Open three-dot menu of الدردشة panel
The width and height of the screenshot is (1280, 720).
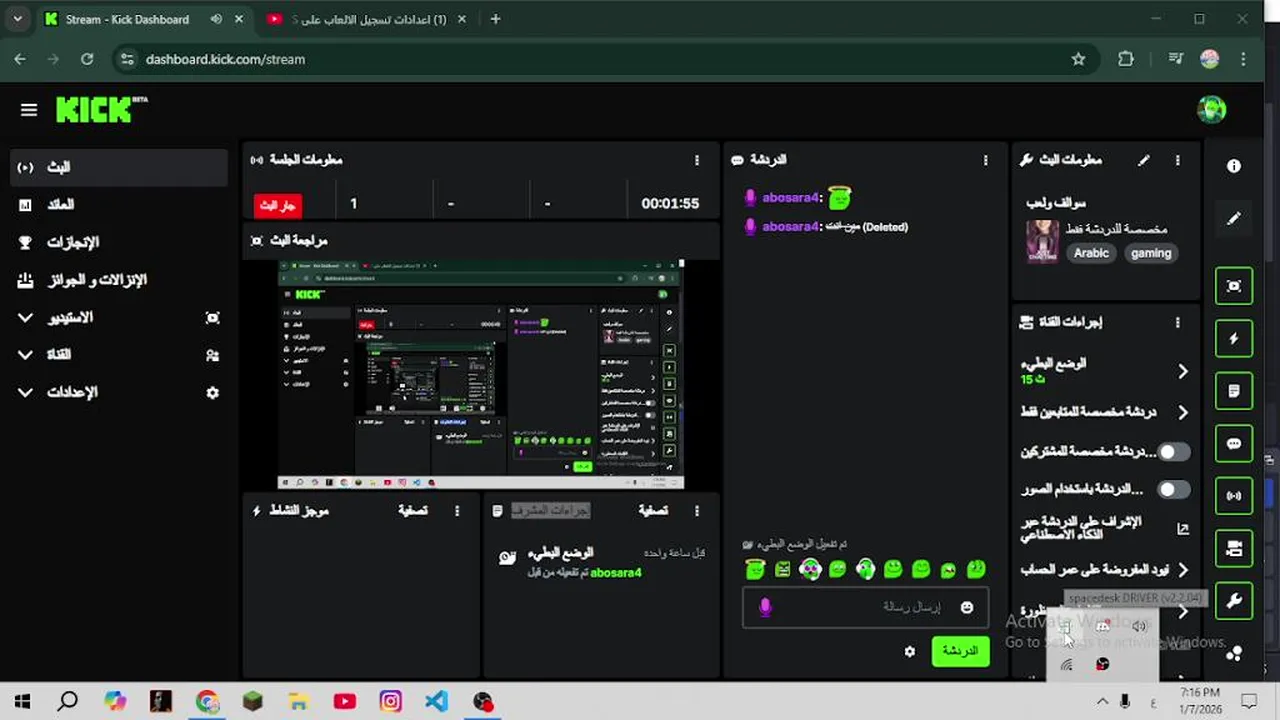(985, 160)
